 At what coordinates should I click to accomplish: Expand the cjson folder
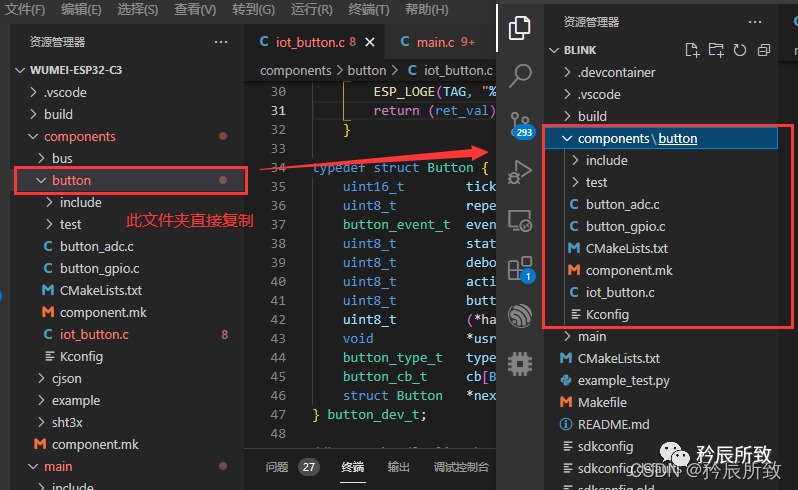click(x=65, y=378)
